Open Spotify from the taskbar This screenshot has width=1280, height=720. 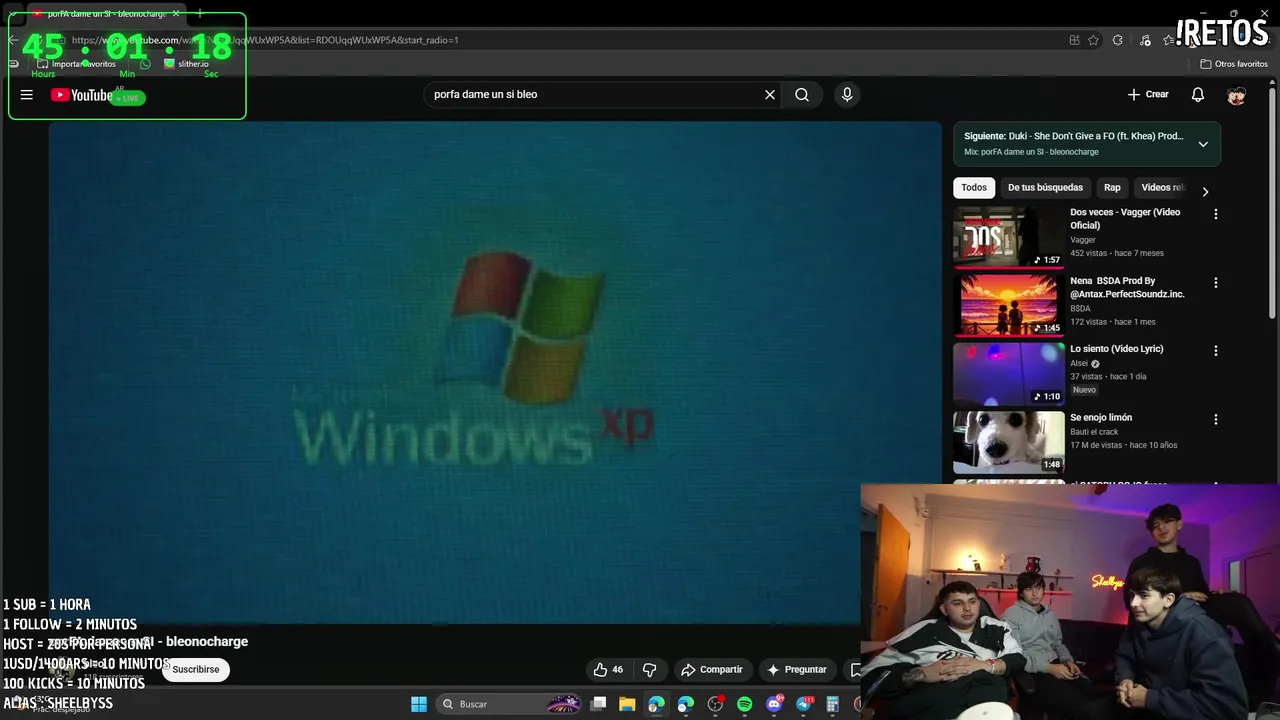(745, 704)
